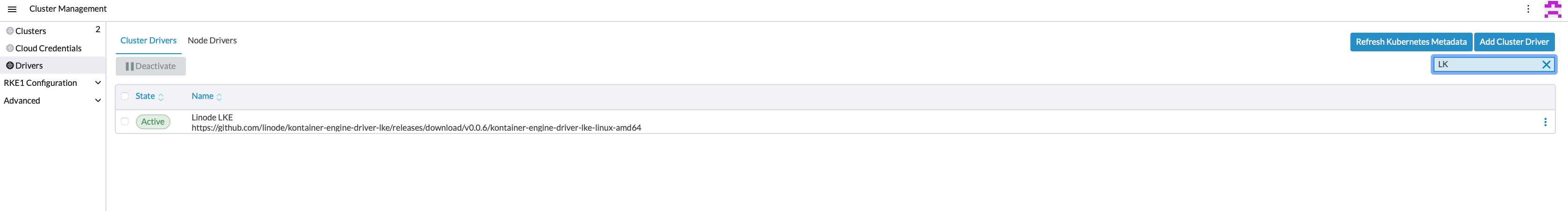Image resolution: width=1568 pixels, height=211 pixels.
Task: Open the header three-dot options menu
Action: point(1528,9)
